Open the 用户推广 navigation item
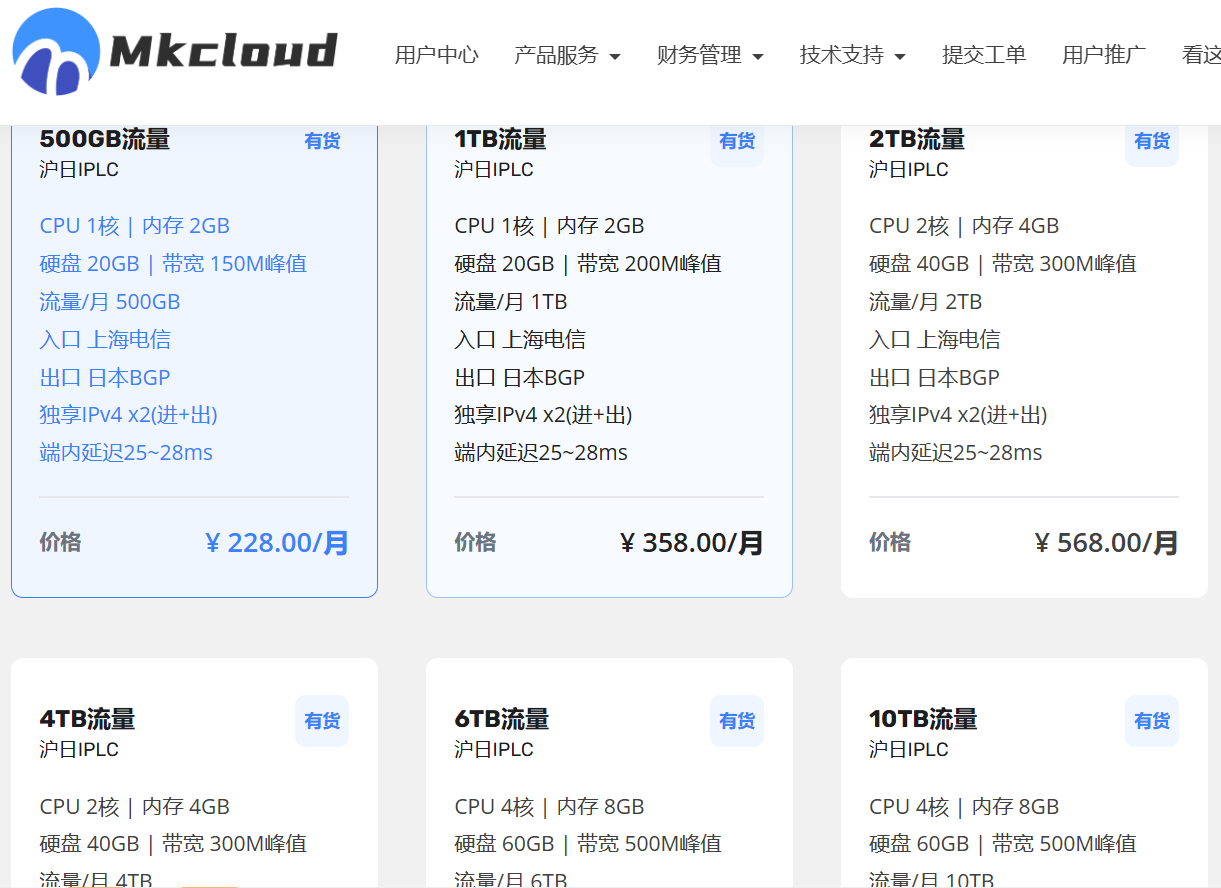Viewport: 1221px width, 888px height. [1103, 56]
